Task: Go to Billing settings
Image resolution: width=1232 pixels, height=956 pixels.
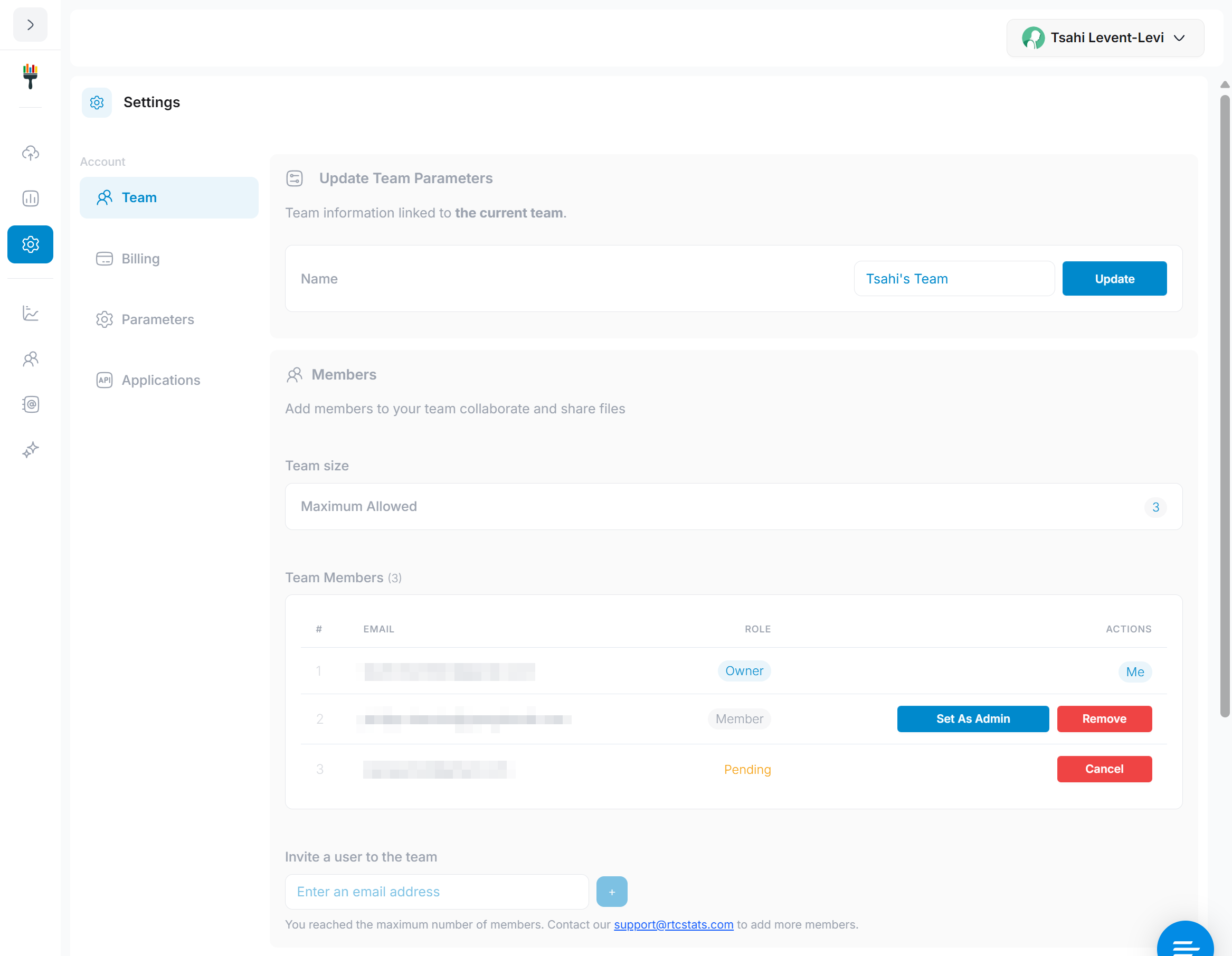Action: tap(140, 258)
